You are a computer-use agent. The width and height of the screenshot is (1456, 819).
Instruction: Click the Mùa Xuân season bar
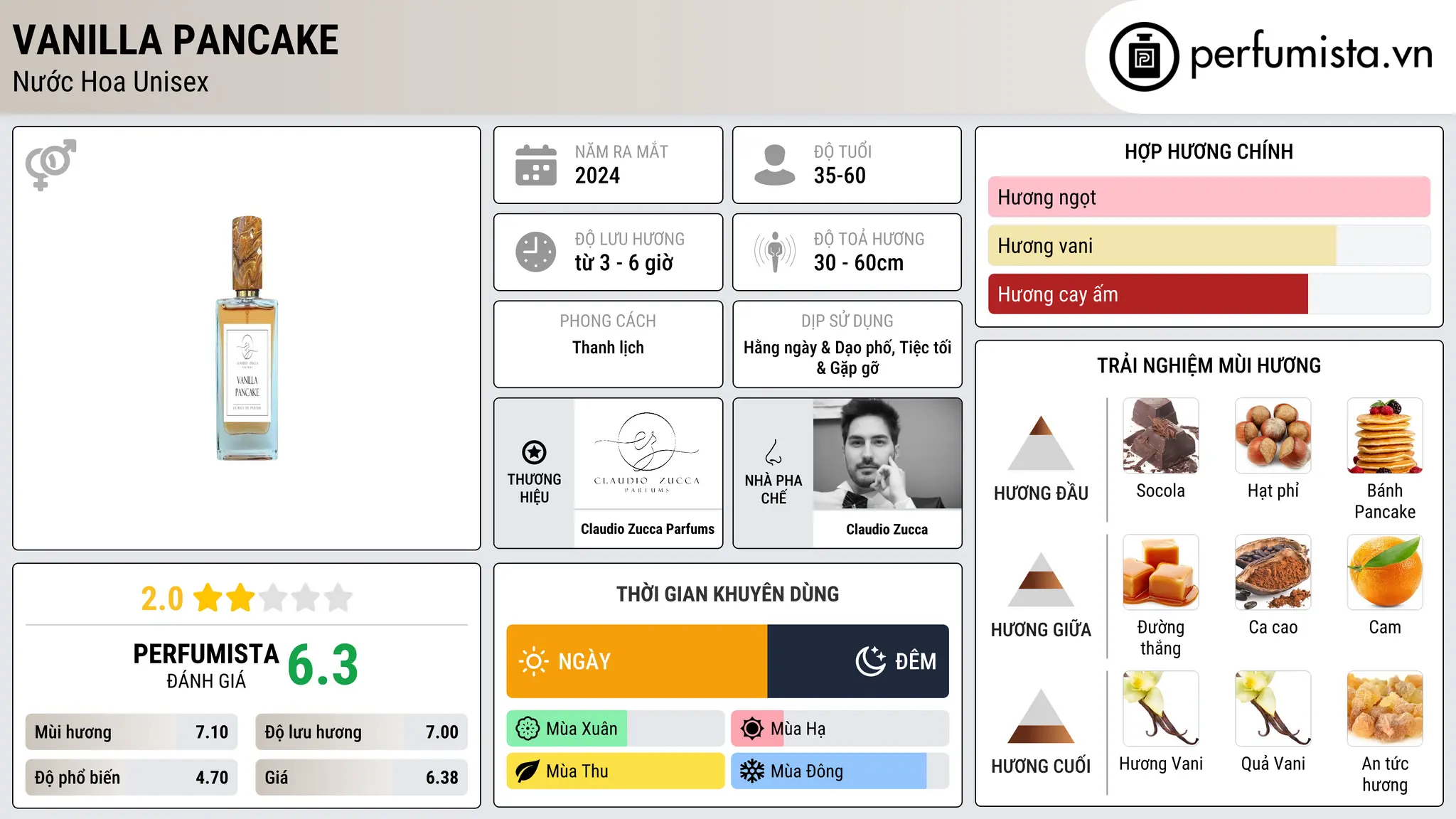(615, 729)
